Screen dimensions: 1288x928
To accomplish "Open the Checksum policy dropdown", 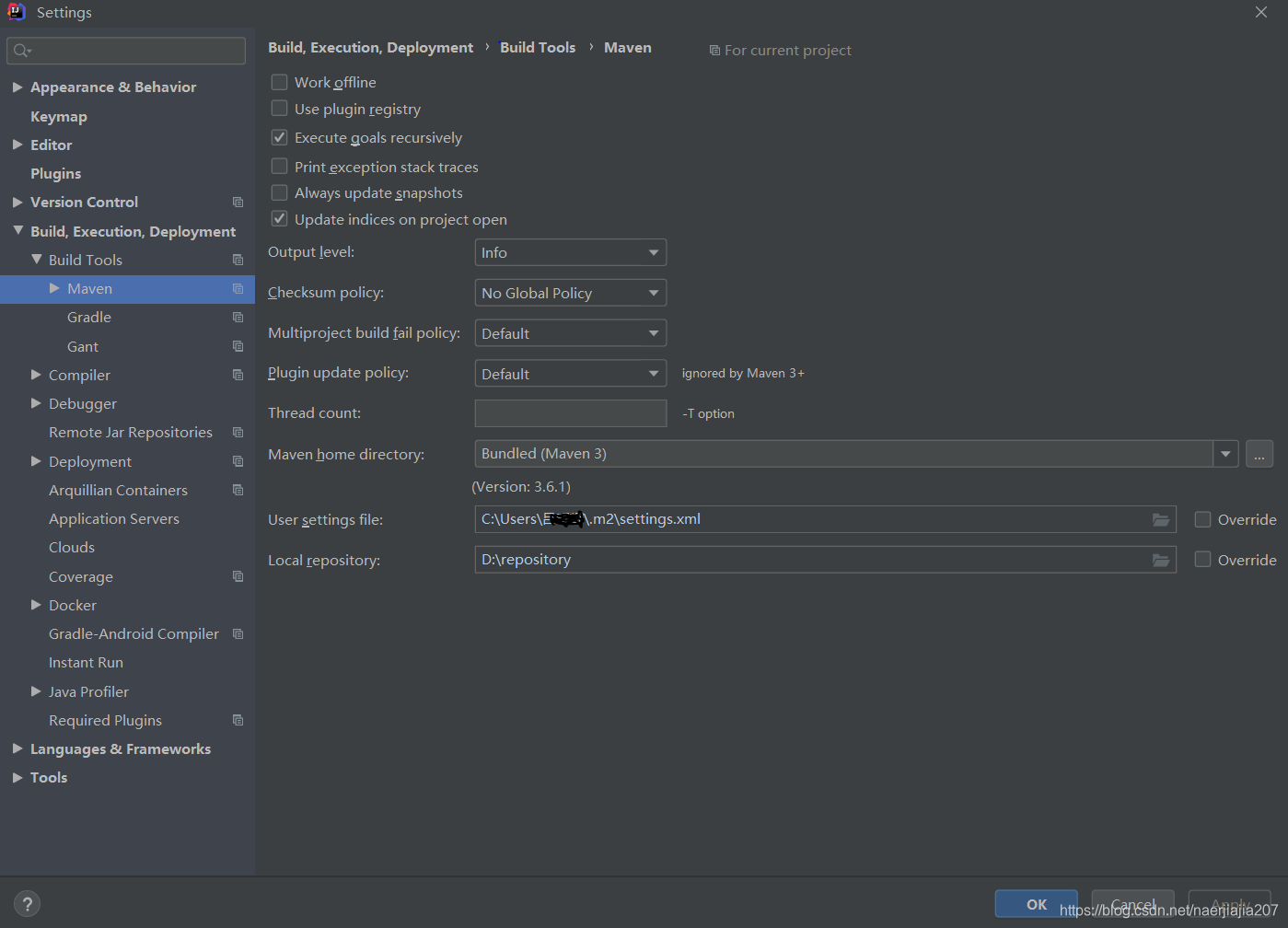I will [571, 293].
